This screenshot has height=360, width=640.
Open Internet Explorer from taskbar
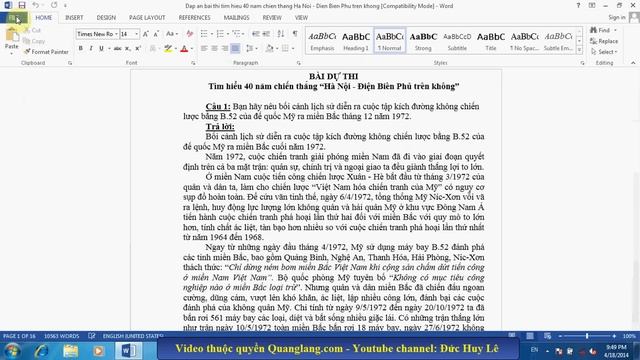pyautogui.click(x=42, y=351)
